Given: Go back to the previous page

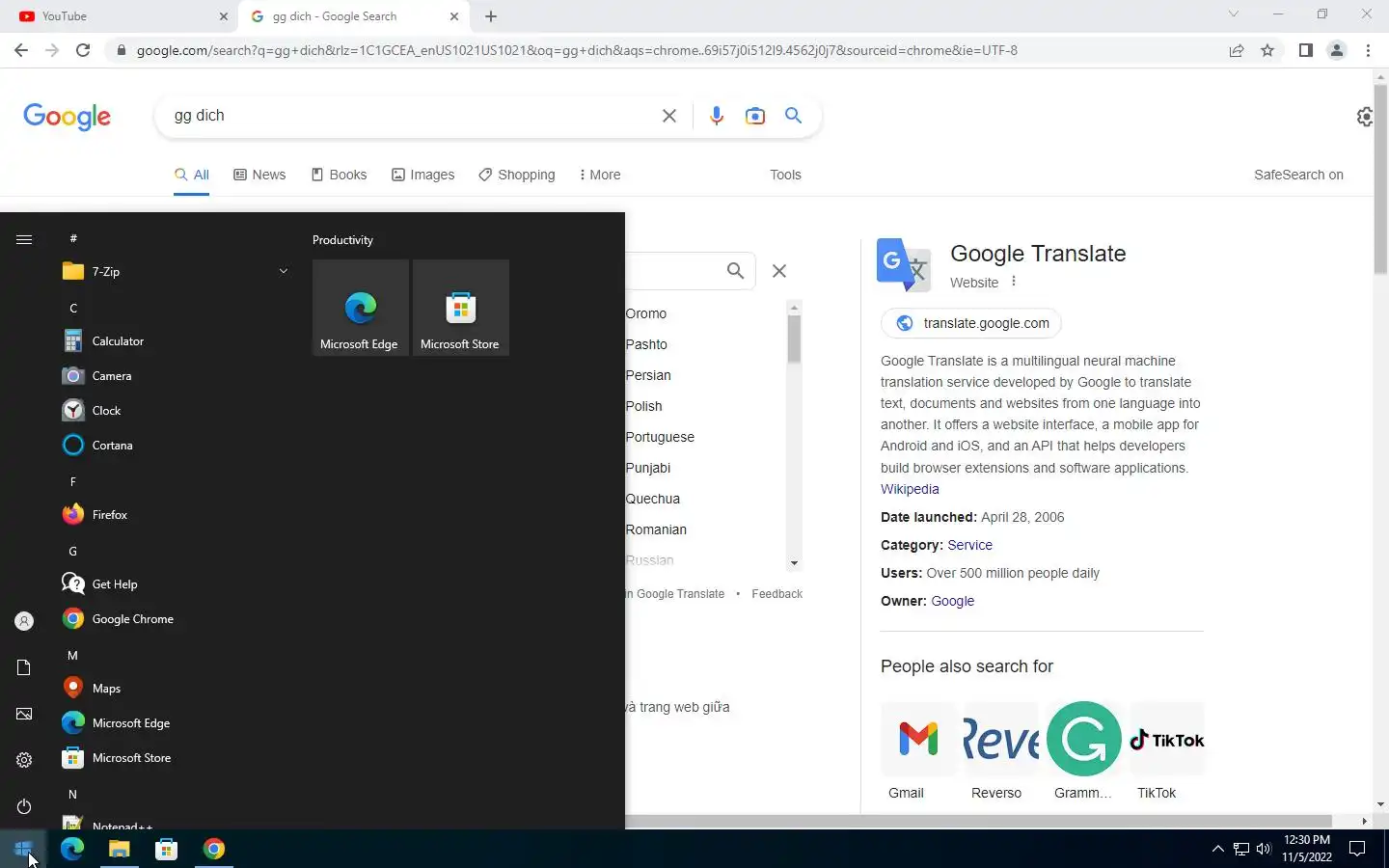Looking at the screenshot, I should point(21,50).
